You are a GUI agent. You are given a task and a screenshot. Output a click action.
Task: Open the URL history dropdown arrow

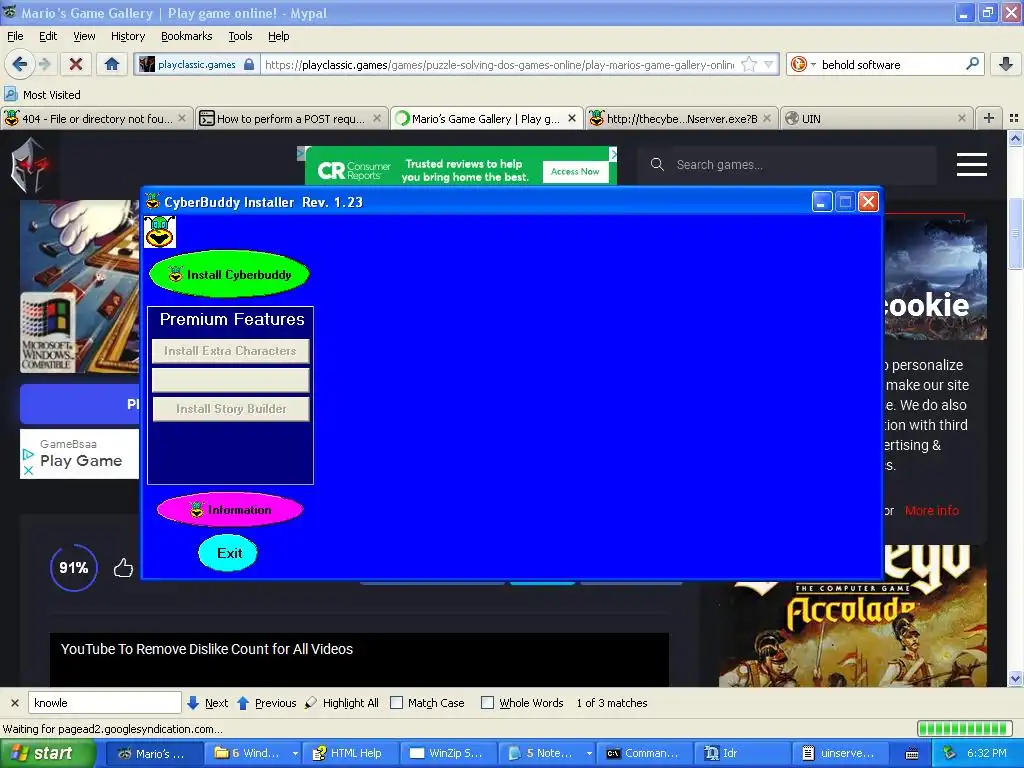click(769, 64)
